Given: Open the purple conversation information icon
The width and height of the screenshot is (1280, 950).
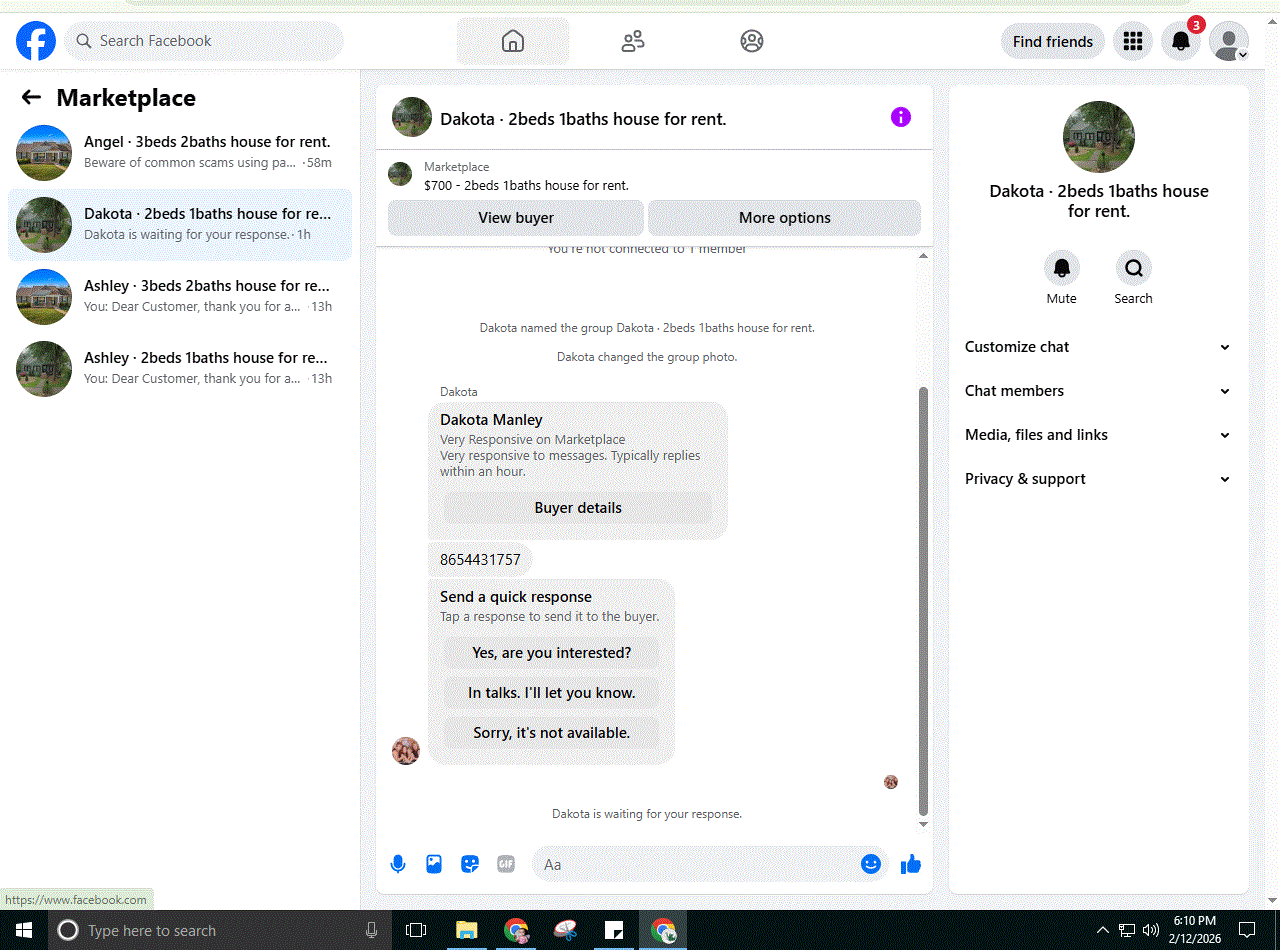Looking at the screenshot, I should coord(901,117).
